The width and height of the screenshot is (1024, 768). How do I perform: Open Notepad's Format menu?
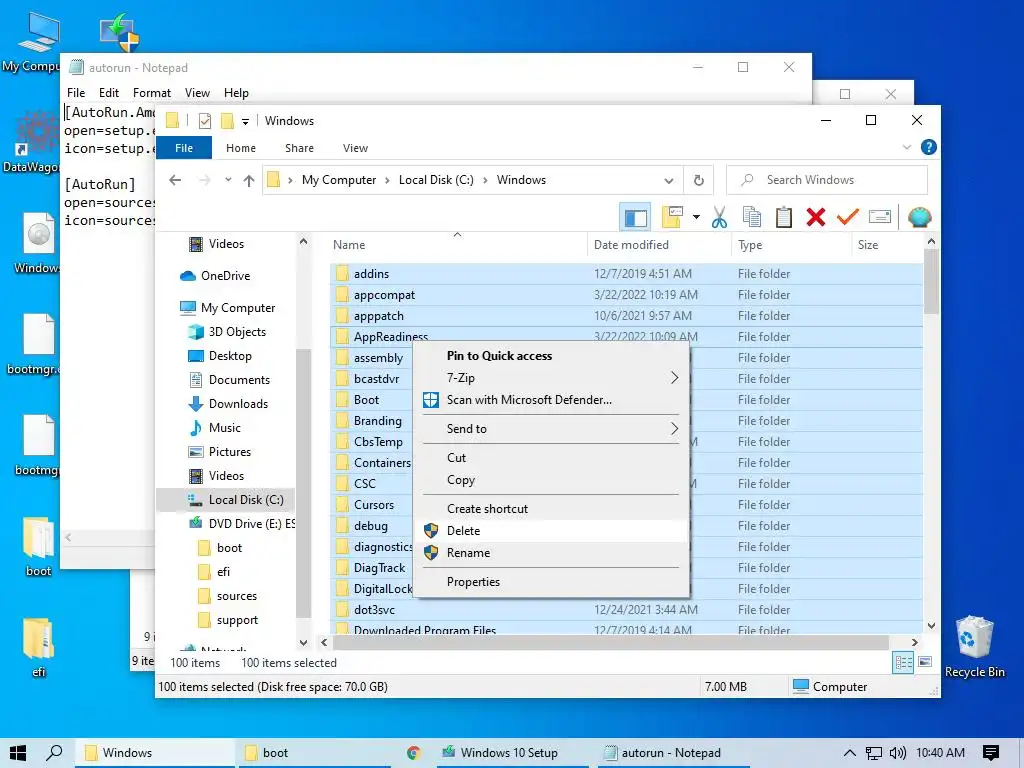[152, 93]
